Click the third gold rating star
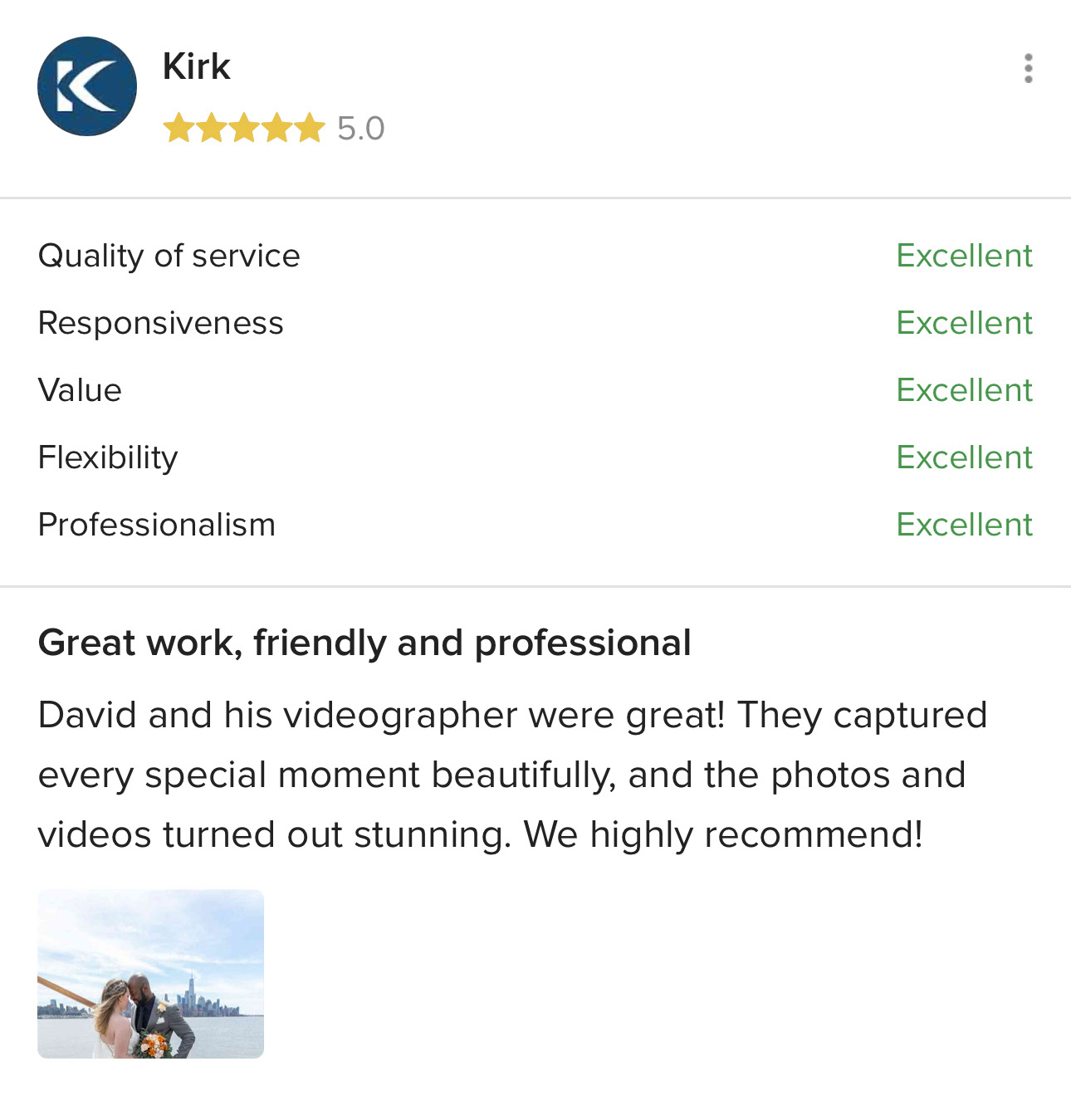This screenshot has width=1071, height=1120. click(244, 129)
